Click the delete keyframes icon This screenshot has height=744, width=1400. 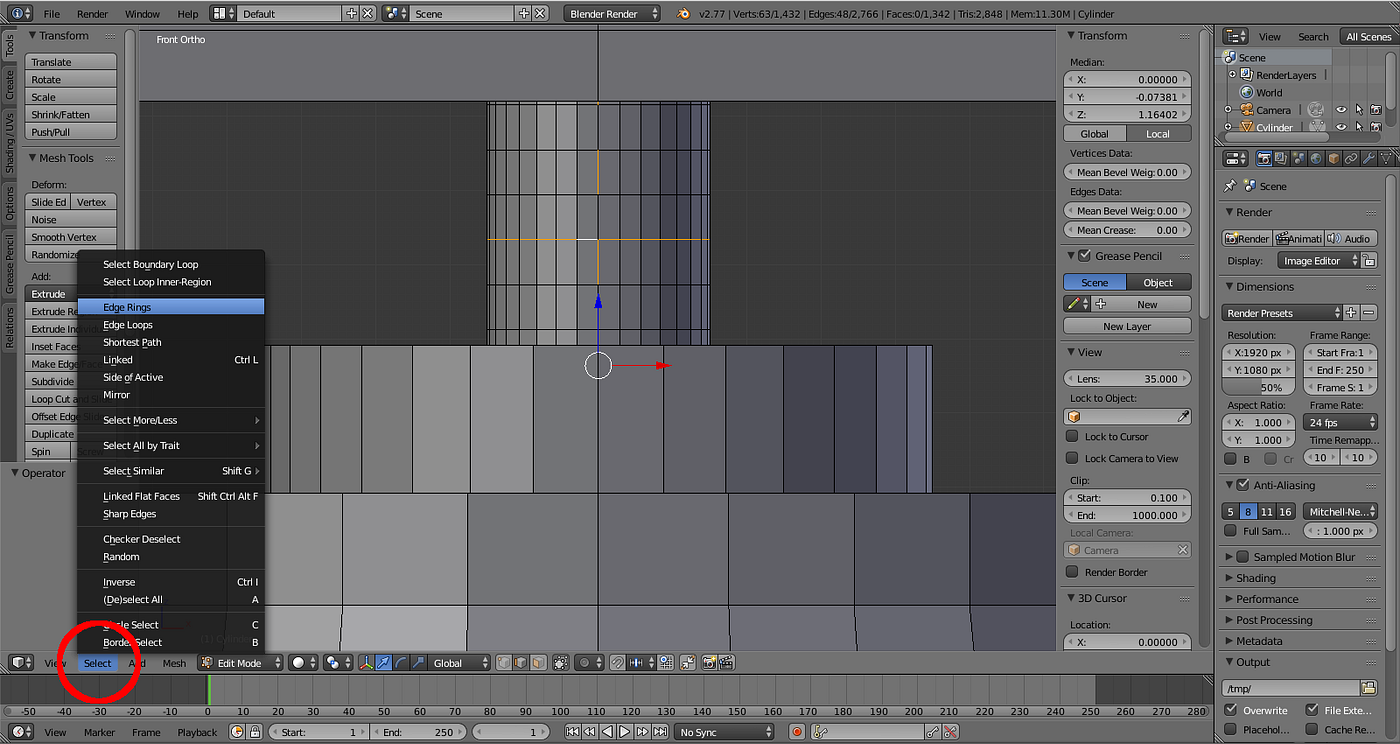click(949, 732)
